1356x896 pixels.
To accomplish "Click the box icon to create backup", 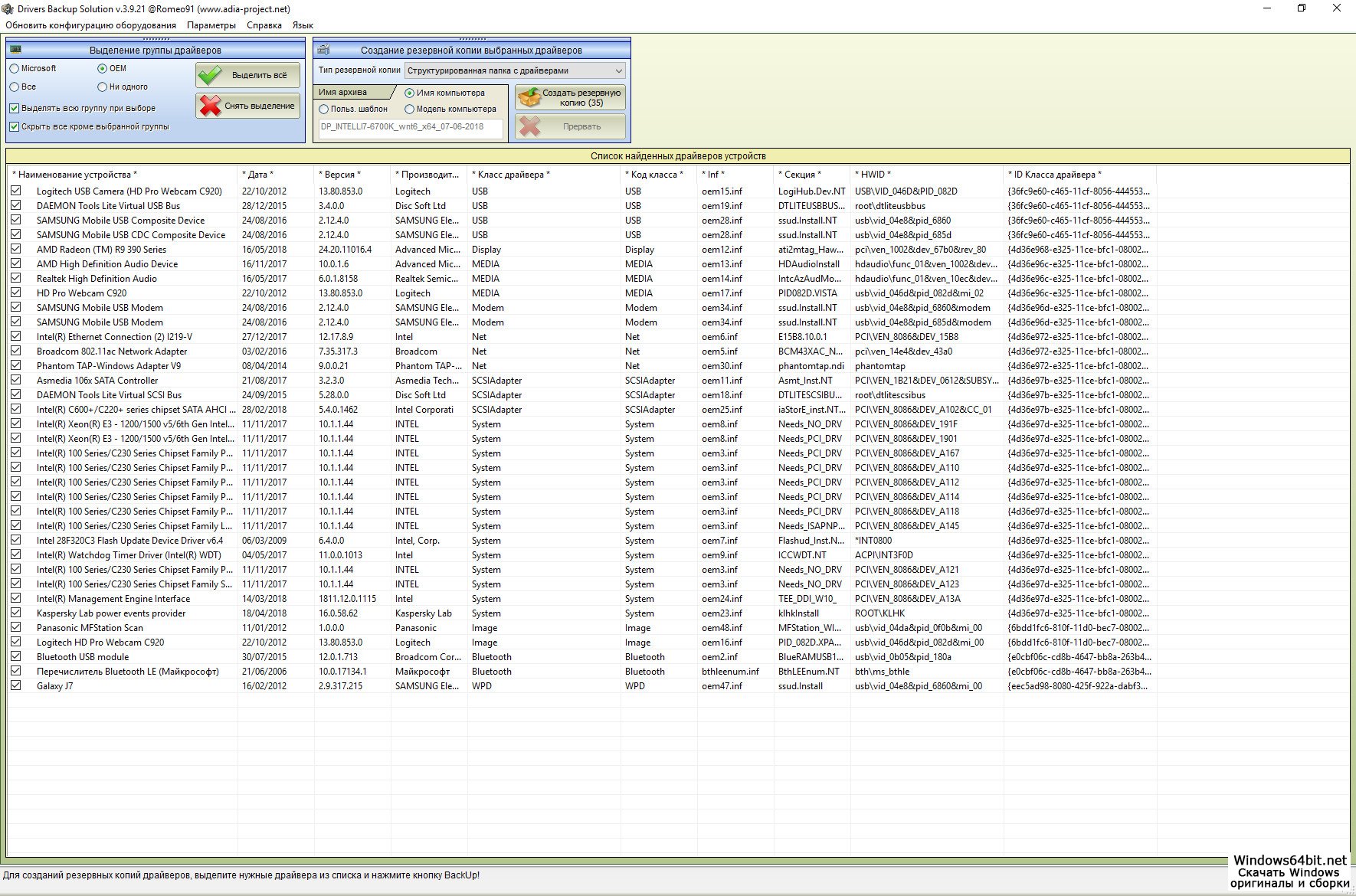I will 529,97.
